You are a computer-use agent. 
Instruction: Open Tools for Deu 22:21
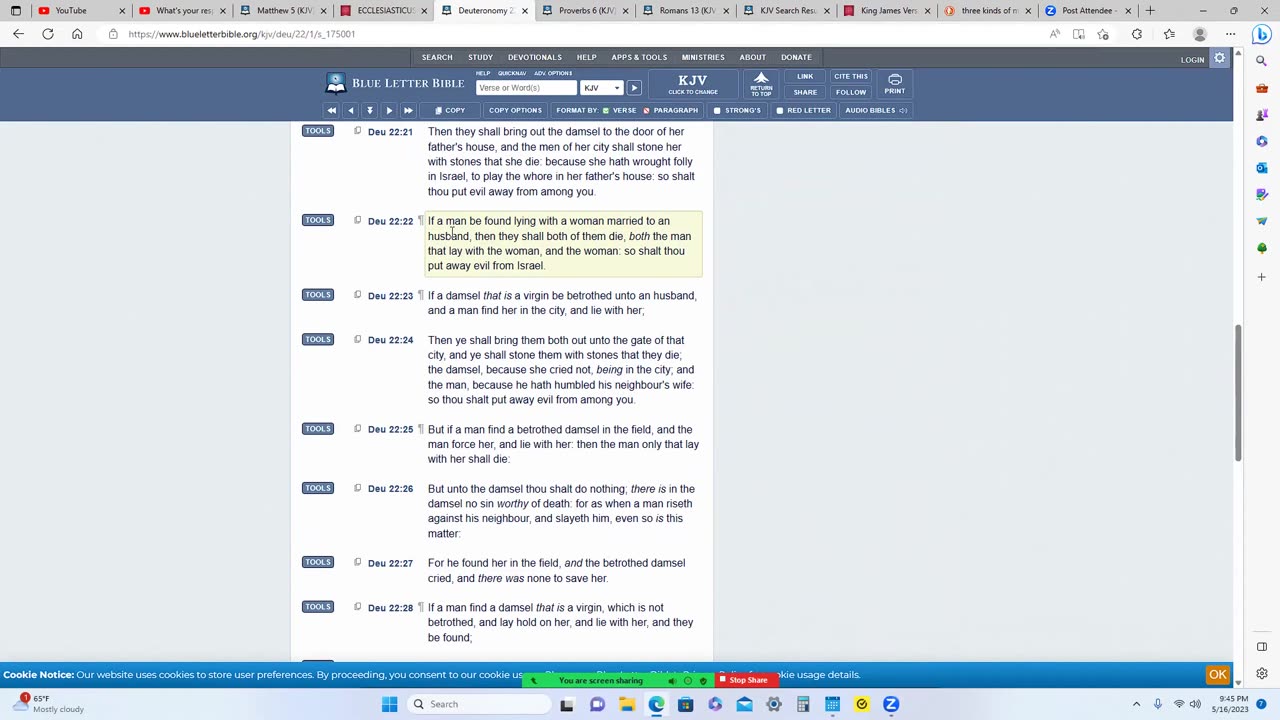click(x=318, y=131)
